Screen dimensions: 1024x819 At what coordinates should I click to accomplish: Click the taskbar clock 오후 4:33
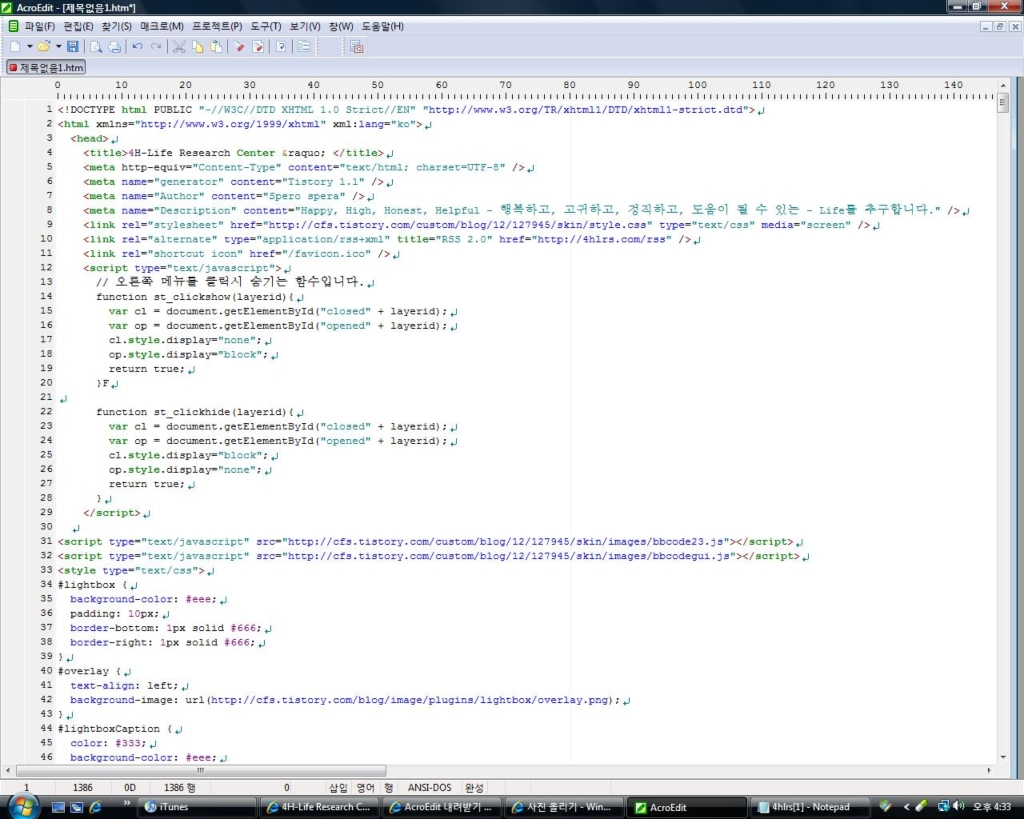coord(991,807)
